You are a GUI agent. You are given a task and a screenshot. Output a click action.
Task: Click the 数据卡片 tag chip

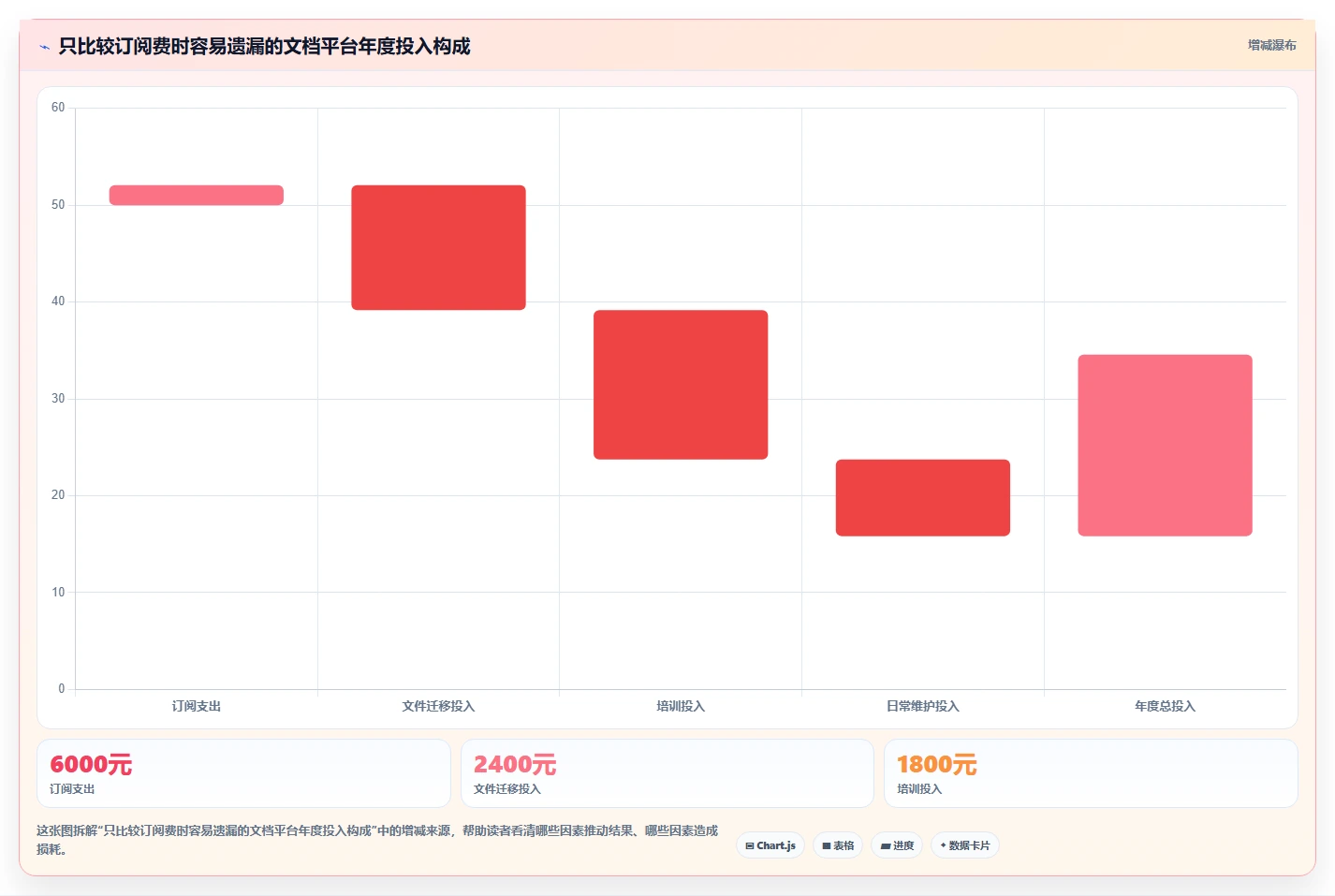[965, 845]
